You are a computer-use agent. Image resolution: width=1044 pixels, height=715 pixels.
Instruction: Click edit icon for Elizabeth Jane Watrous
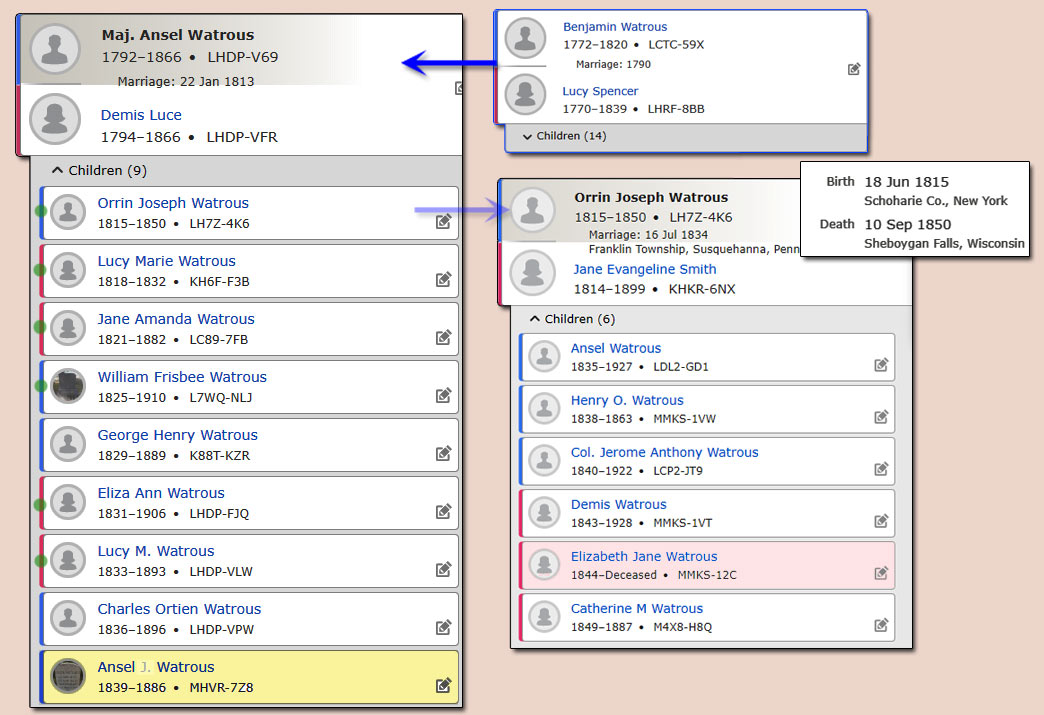[881, 574]
